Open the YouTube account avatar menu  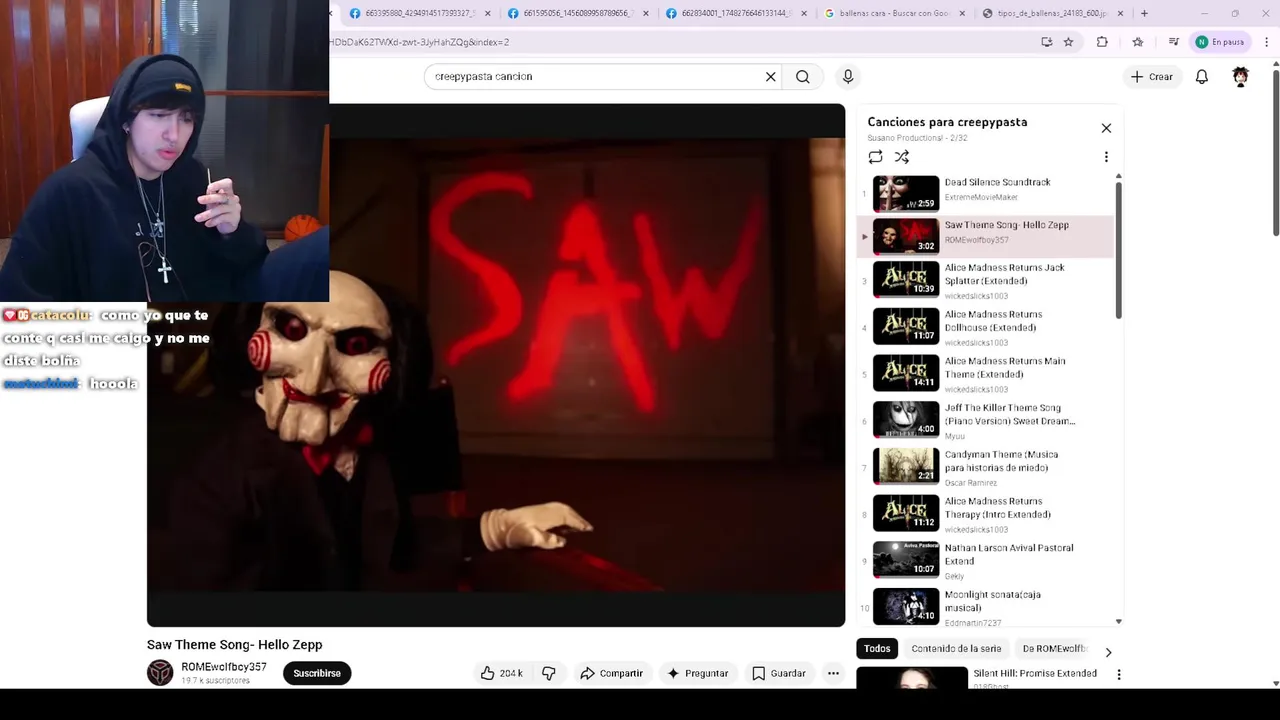(x=1241, y=77)
